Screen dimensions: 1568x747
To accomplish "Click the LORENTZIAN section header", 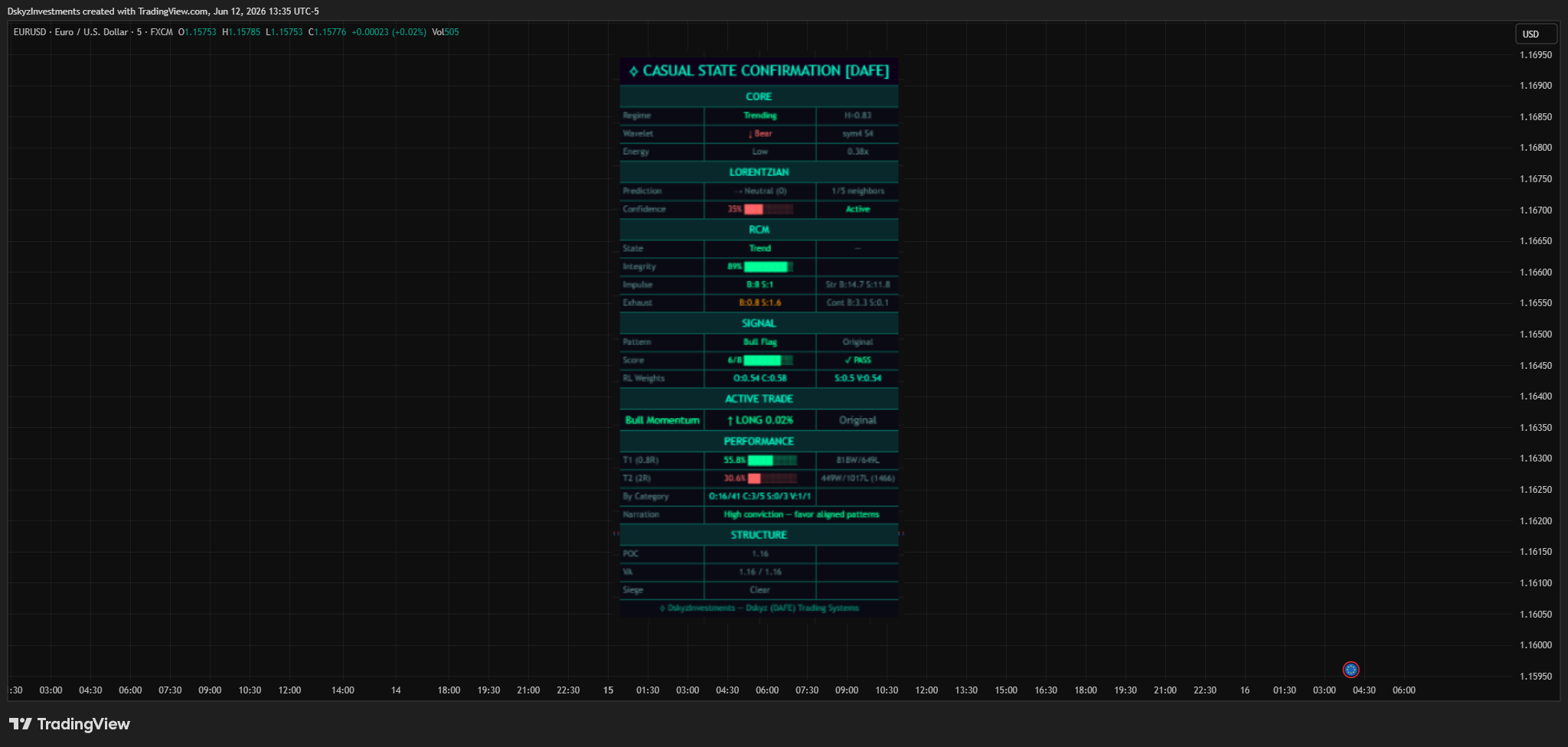I will coord(759,172).
